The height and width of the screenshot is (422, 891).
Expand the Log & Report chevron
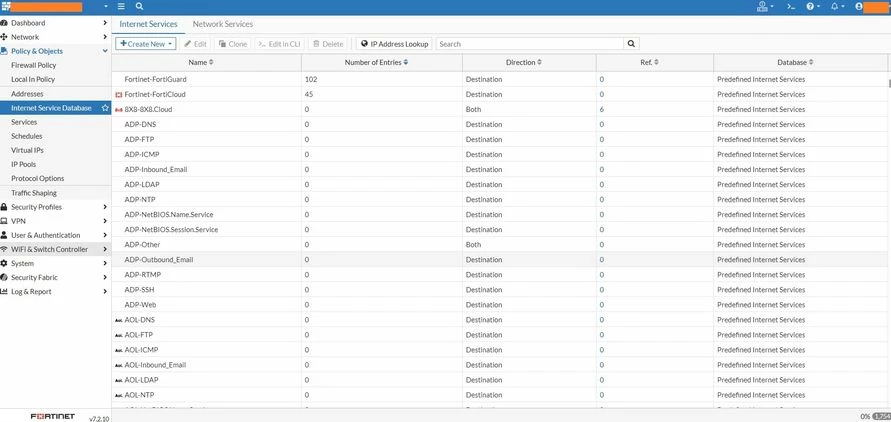(x=105, y=291)
